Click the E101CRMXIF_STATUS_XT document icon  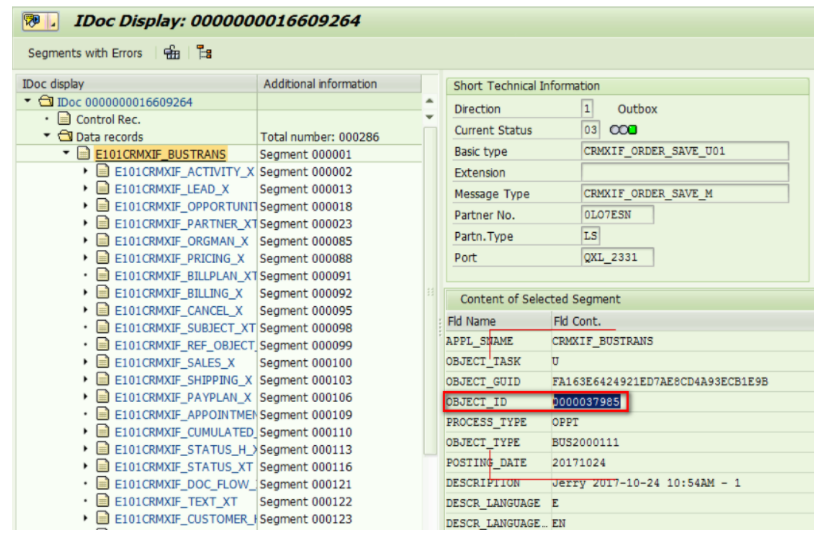103,465
